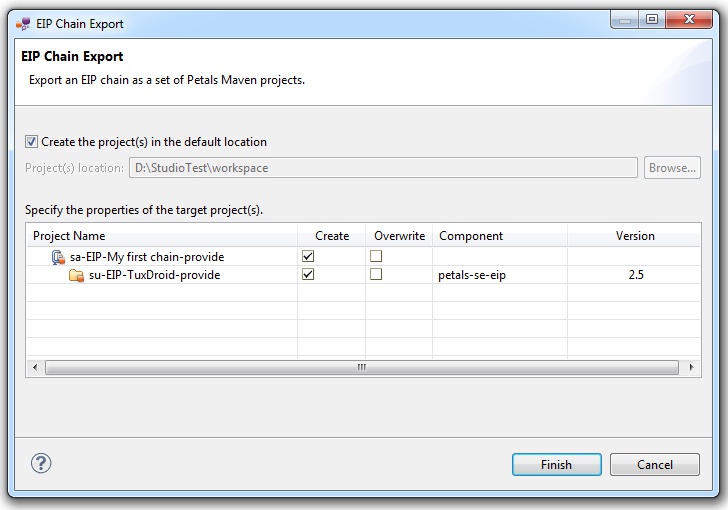This screenshot has height=510, width=728.
Task: Click the petals-se-eip component cell
Action: tap(472, 275)
